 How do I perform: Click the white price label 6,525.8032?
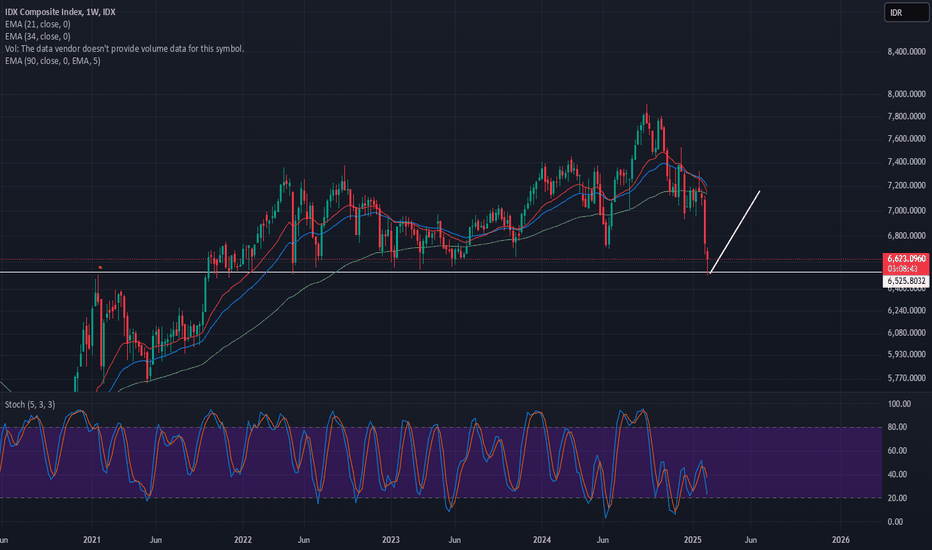(906, 281)
